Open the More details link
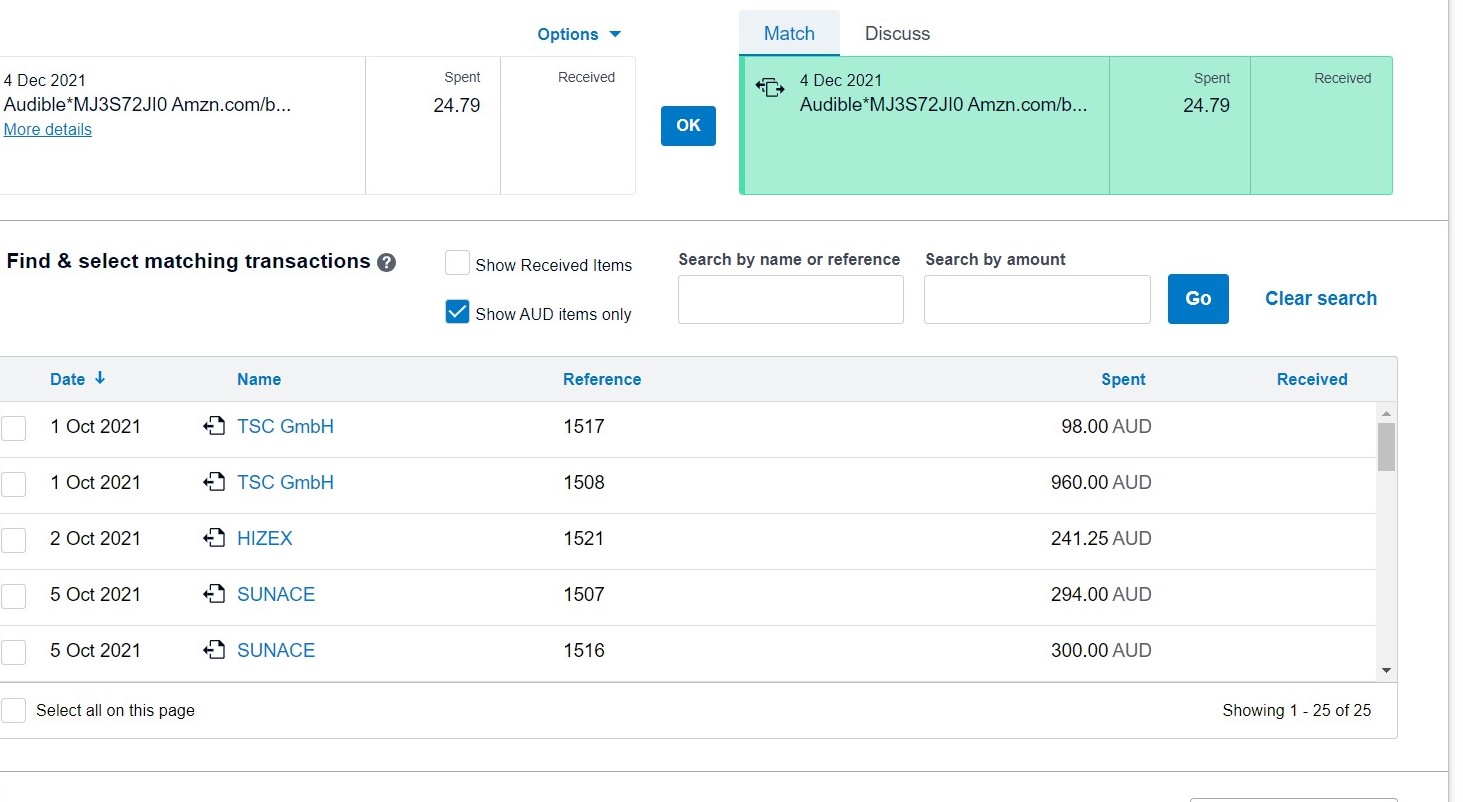 coord(48,130)
